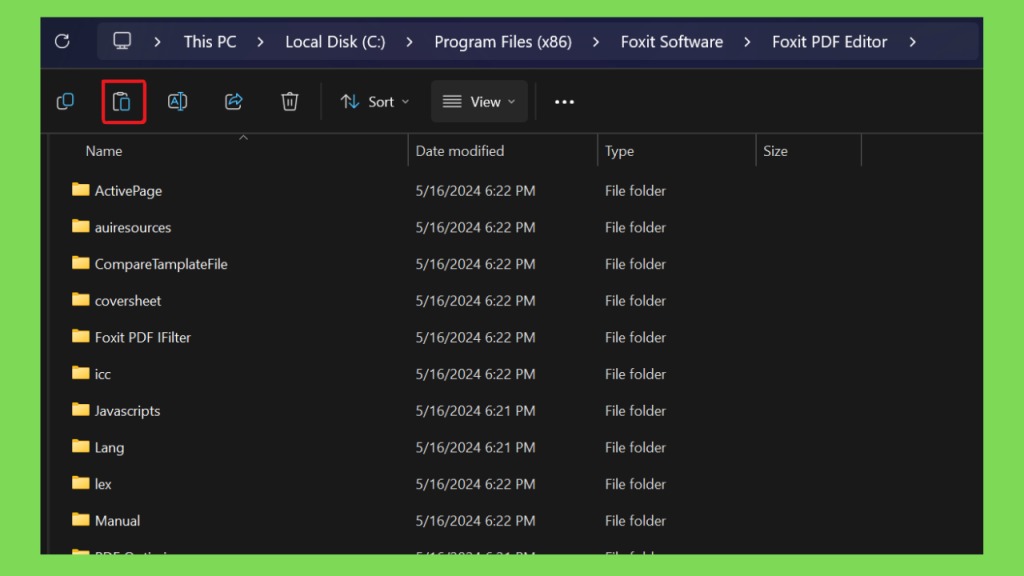This screenshot has width=1024, height=576.
Task: Click the Copy toolbar icon
Action: [x=65, y=101]
